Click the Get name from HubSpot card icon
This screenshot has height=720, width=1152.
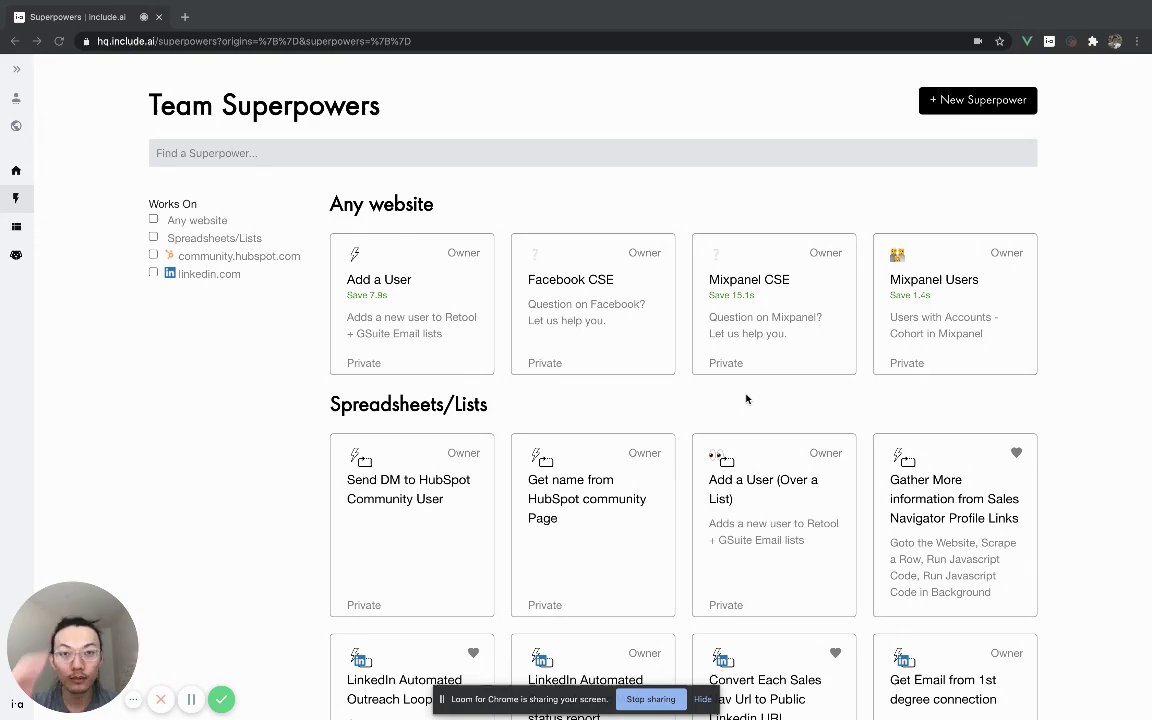click(x=541, y=457)
